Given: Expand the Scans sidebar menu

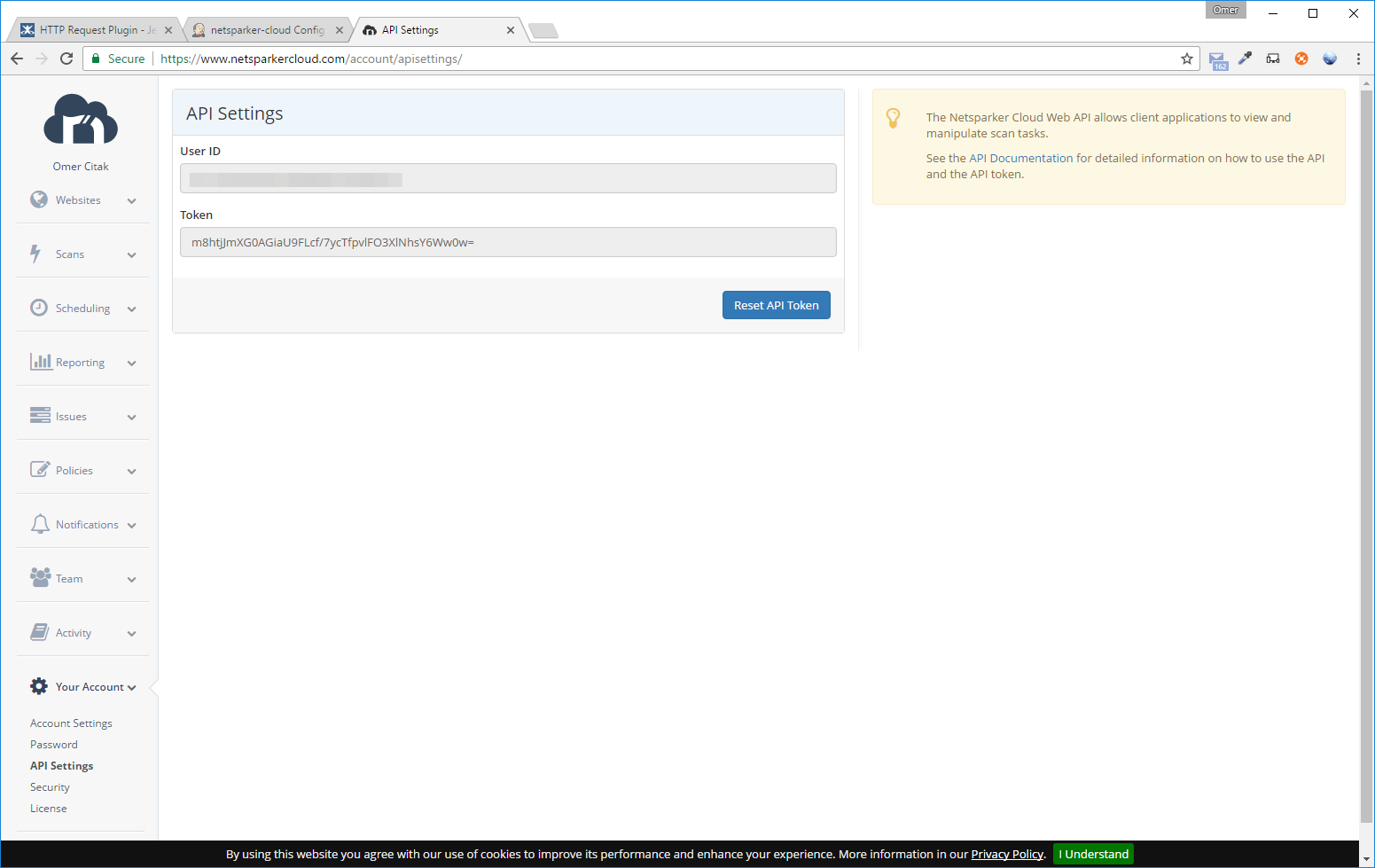Looking at the screenshot, I should point(131,254).
